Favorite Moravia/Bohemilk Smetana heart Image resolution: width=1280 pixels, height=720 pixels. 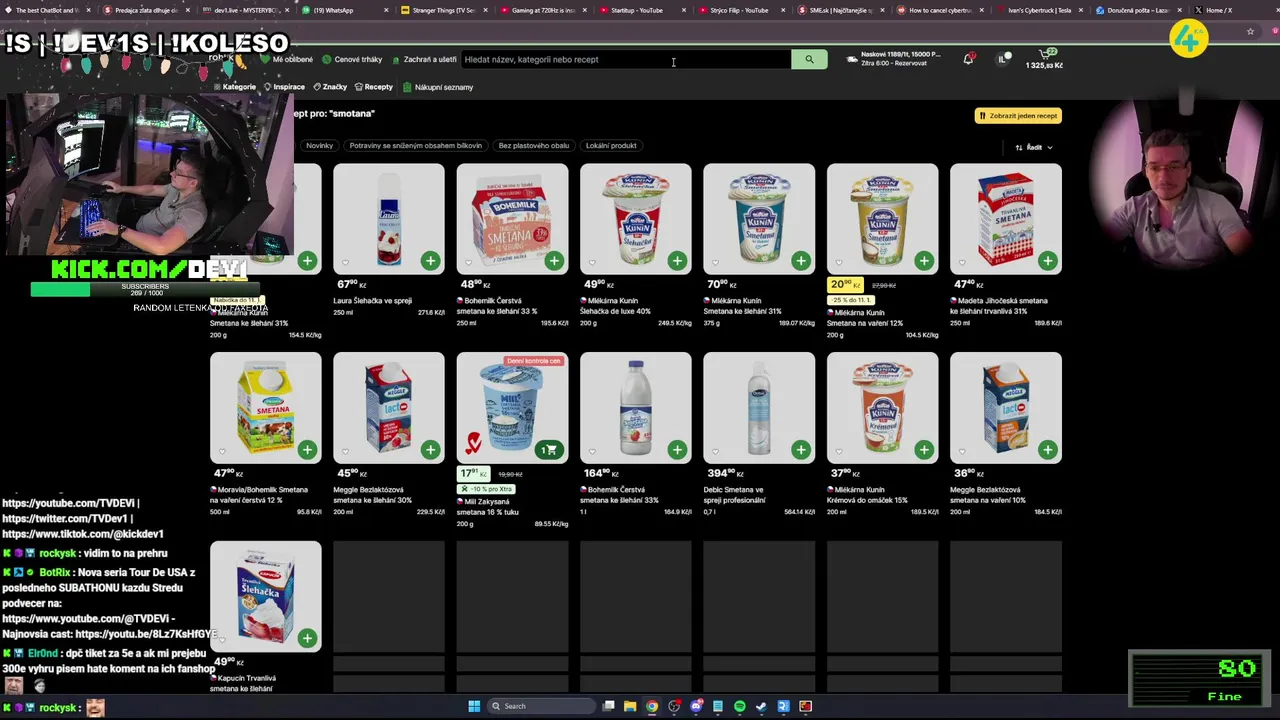[222, 454]
